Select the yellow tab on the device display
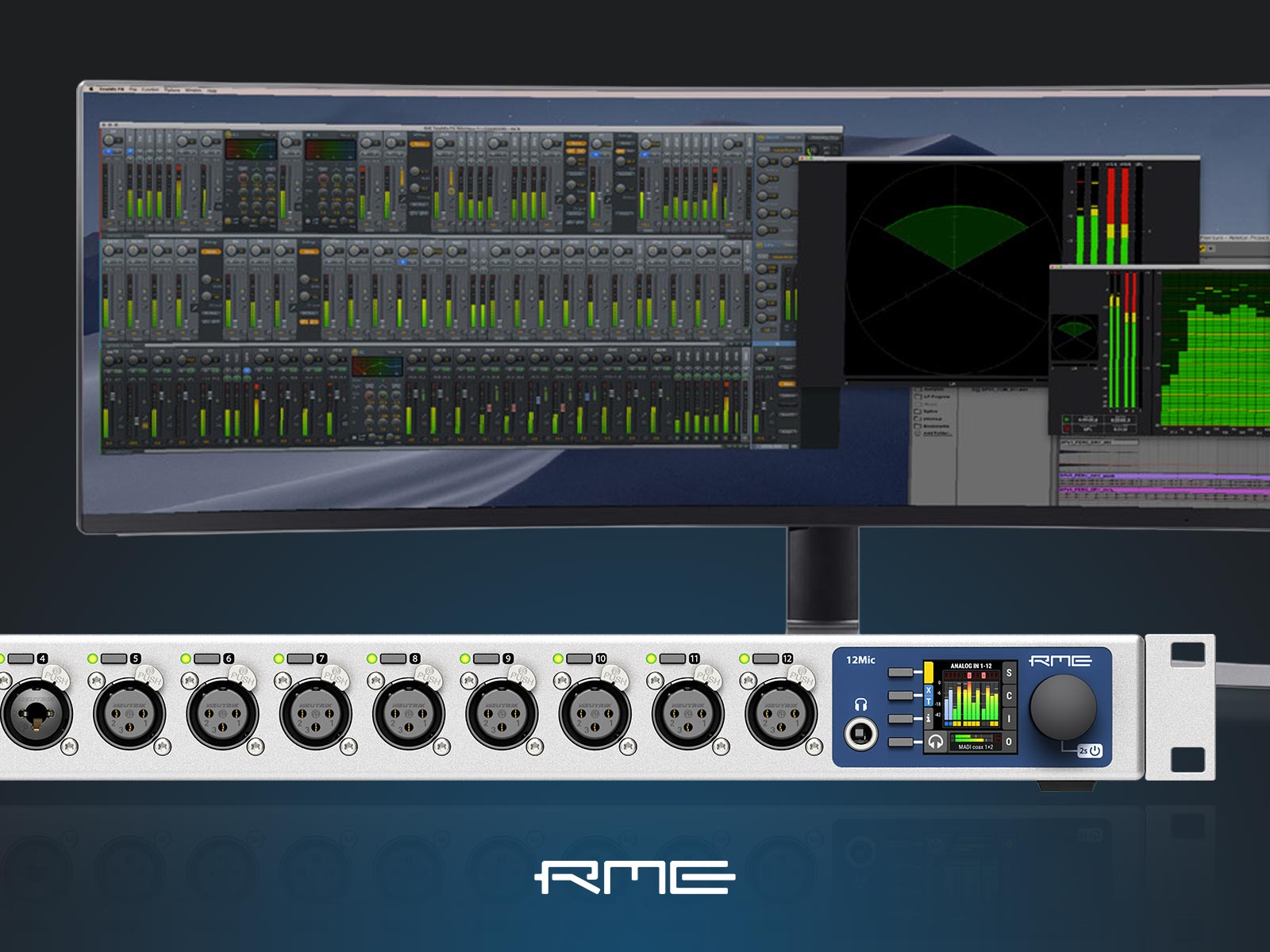1270x952 pixels. click(x=929, y=673)
